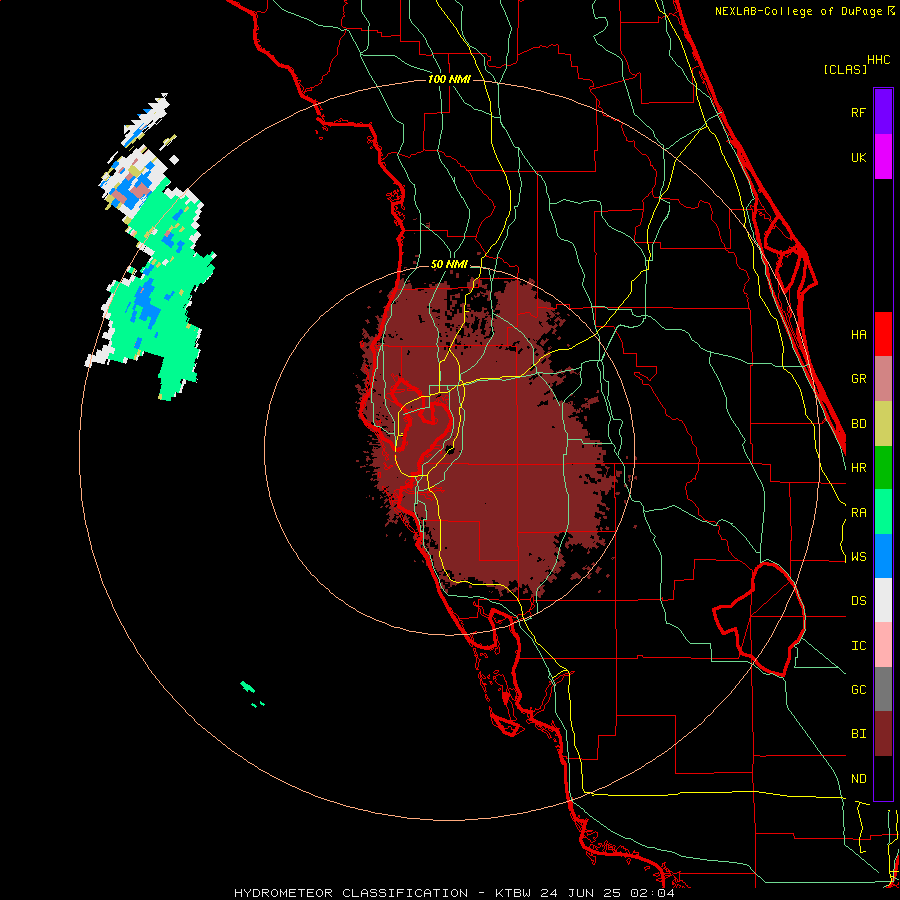Select the 'IC' legend label

[x=858, y=646]
